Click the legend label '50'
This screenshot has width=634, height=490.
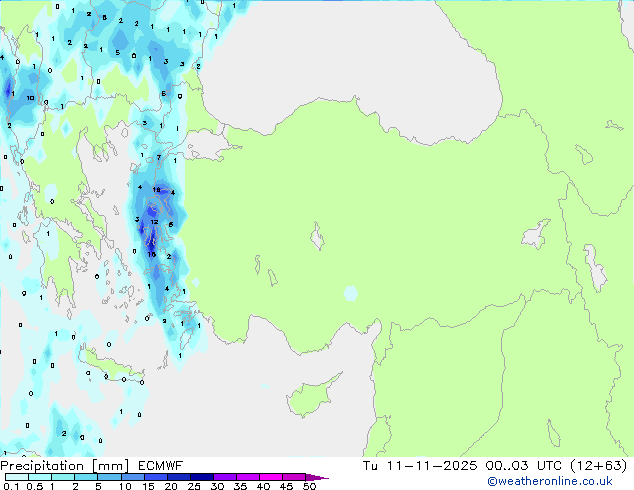pos(310,486)
